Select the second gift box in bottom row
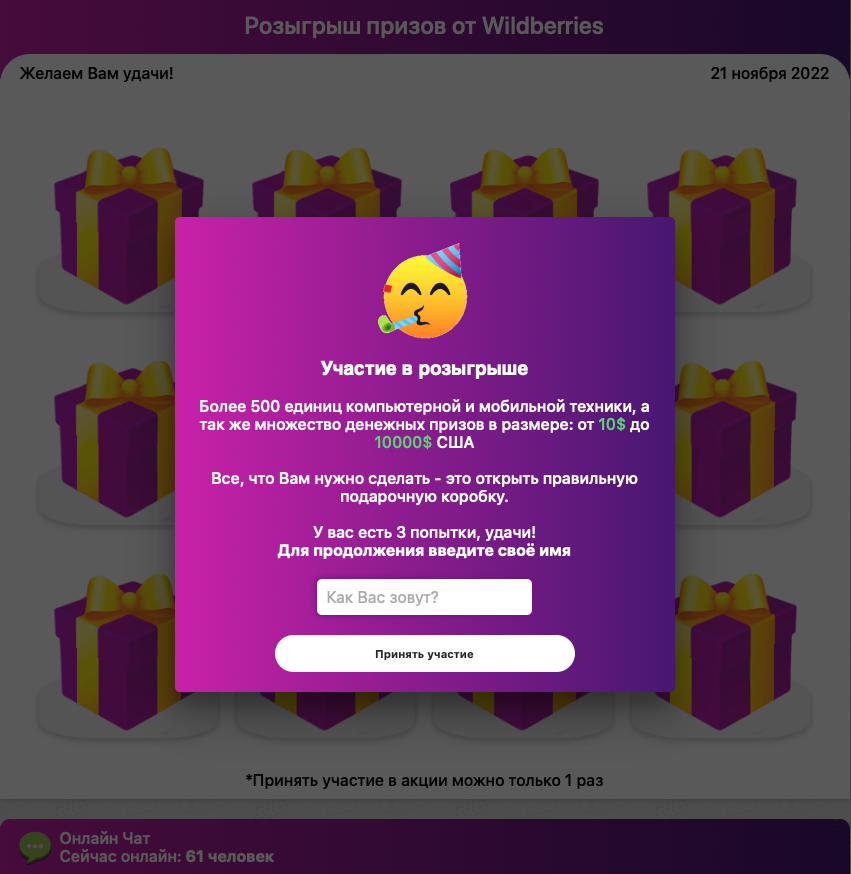 pos(327,711)
